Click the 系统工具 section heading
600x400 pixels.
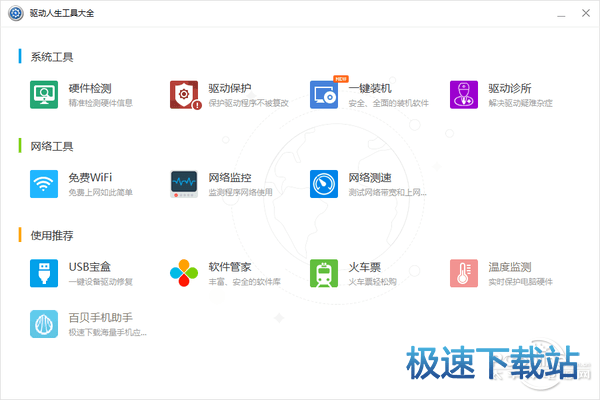(x=52, y=57)
